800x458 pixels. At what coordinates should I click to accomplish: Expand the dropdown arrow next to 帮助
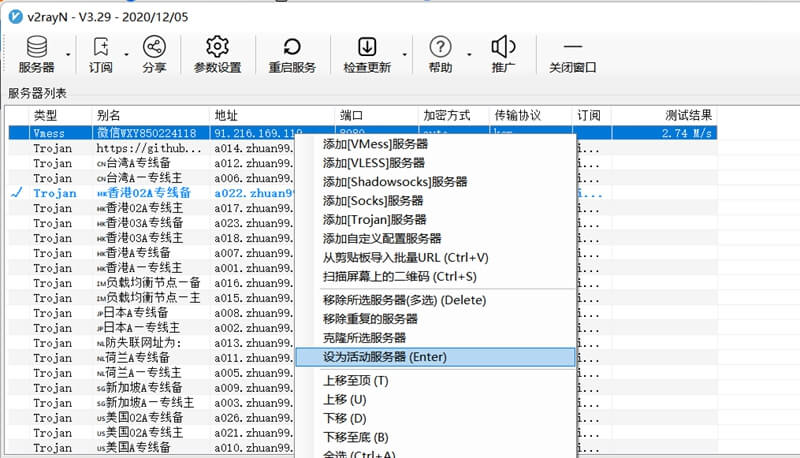[x=469, y=54]
